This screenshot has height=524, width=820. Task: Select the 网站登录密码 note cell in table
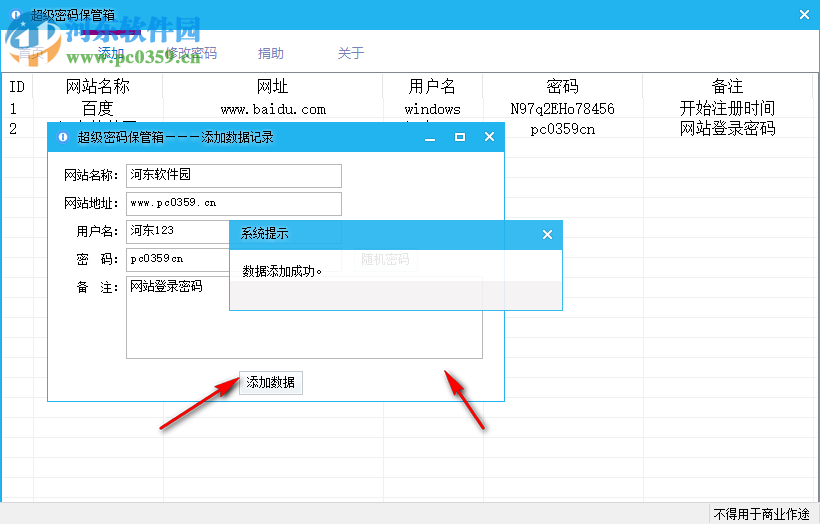tap(727, 129)
